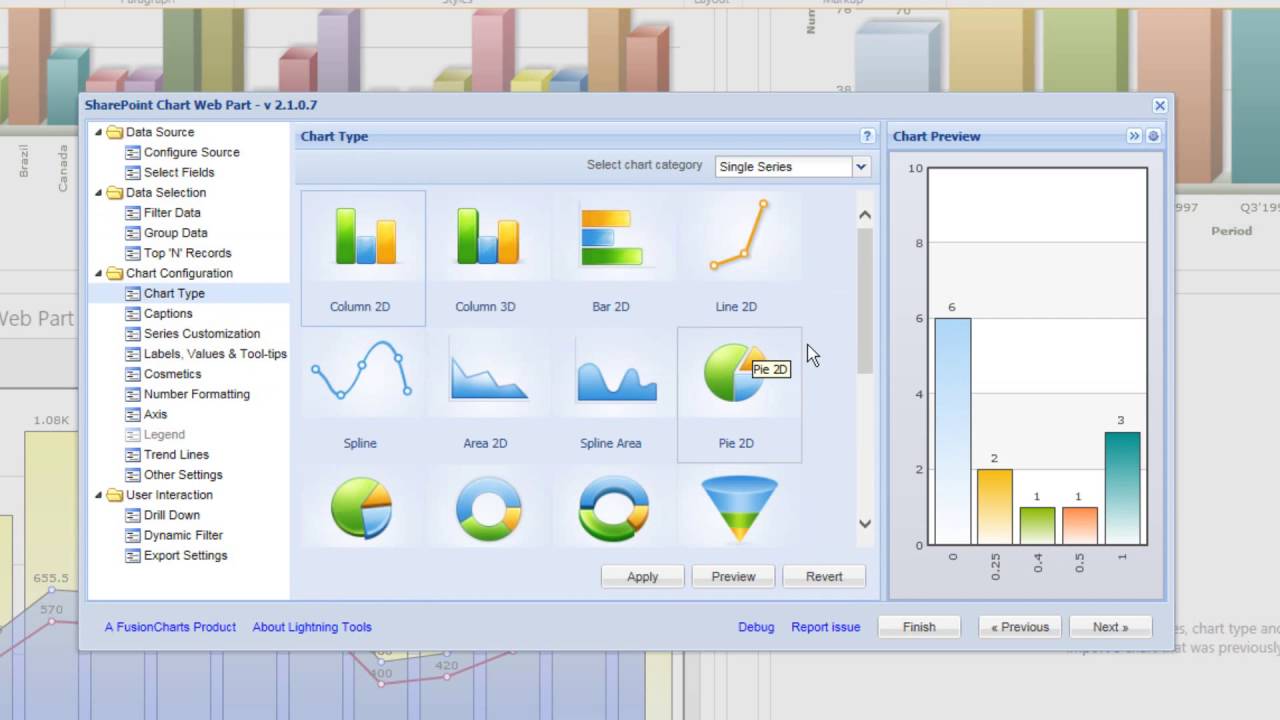Collapse the User Interaction node arrow
Image resolution: width=1280 pixels, height=720 pixels.
click(x=98, y=495)
